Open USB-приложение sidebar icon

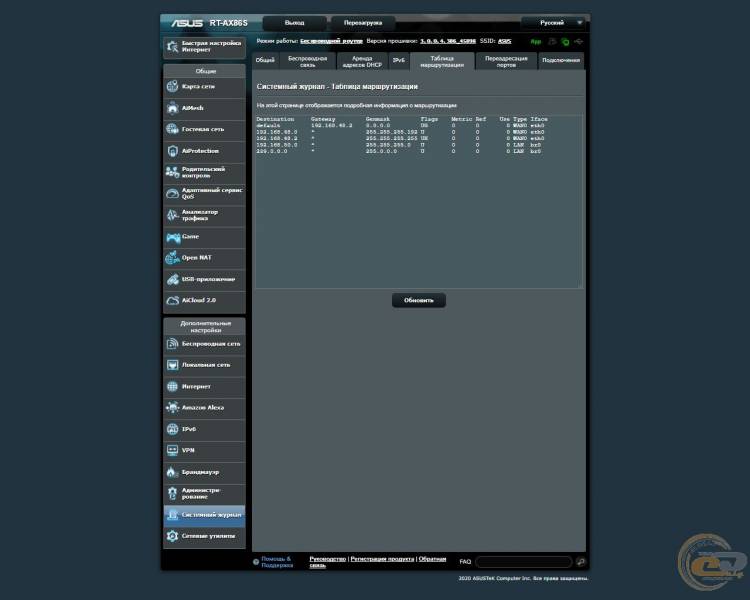(172, 279)
